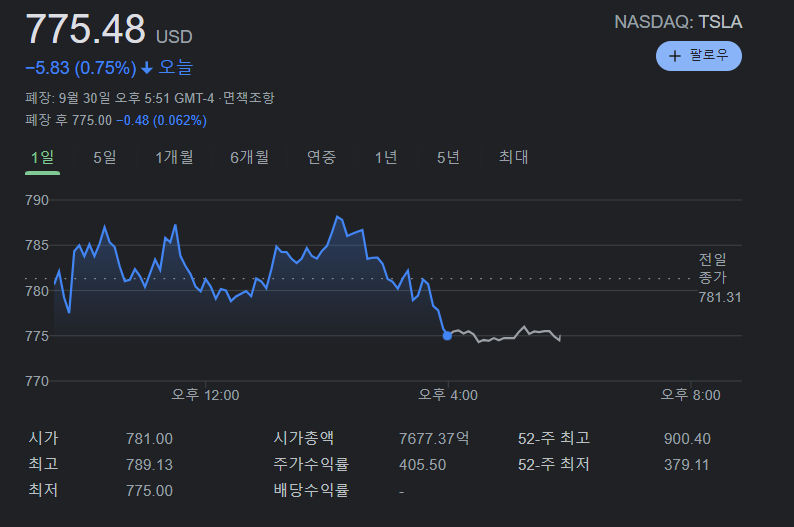The width and height of the screenshot is (794, 527).
Task: Click the 770 y-axis label
Action: pyautogui.click(x=37, y=381)
